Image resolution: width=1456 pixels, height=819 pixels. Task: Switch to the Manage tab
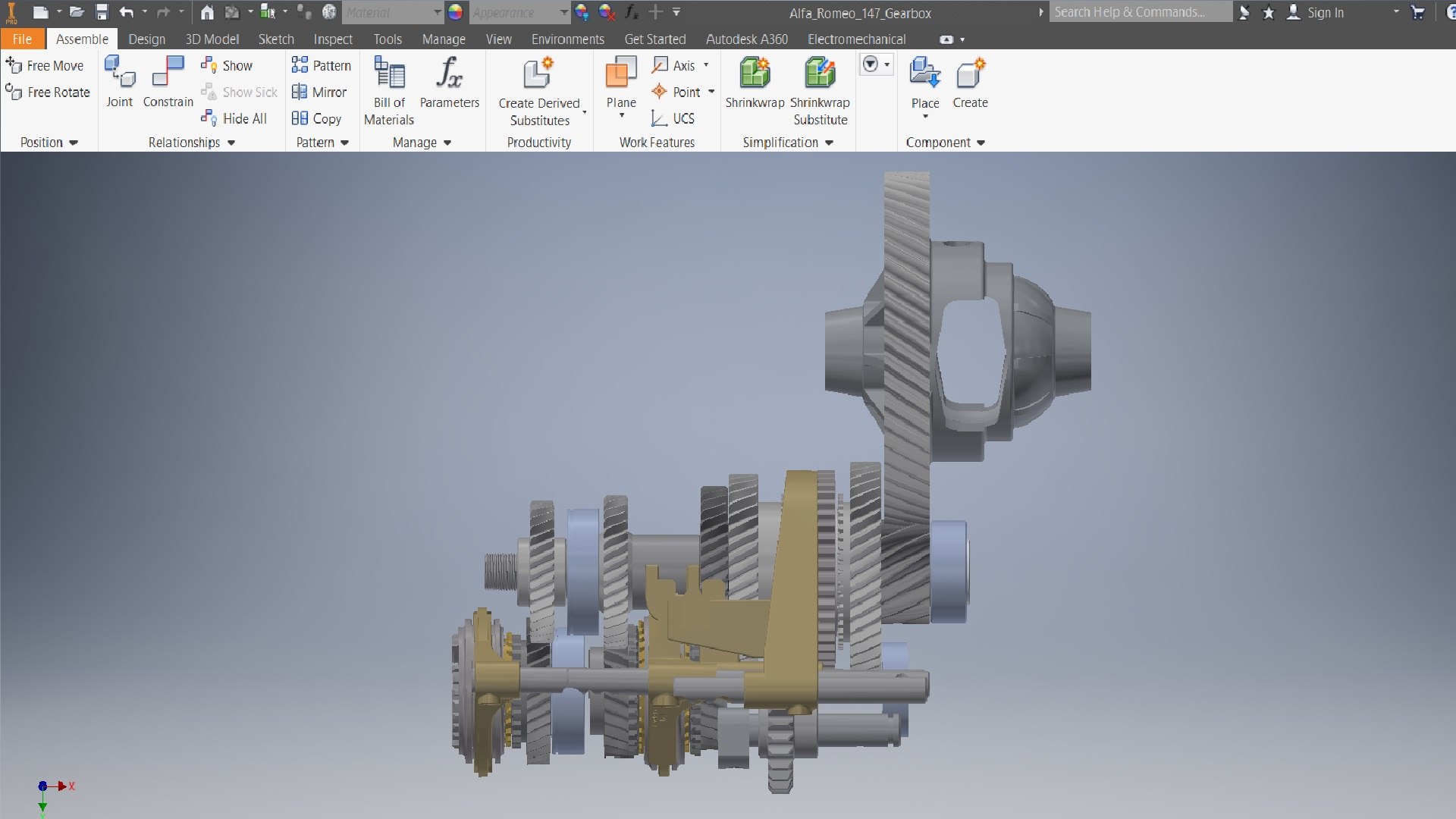point(444,39)
